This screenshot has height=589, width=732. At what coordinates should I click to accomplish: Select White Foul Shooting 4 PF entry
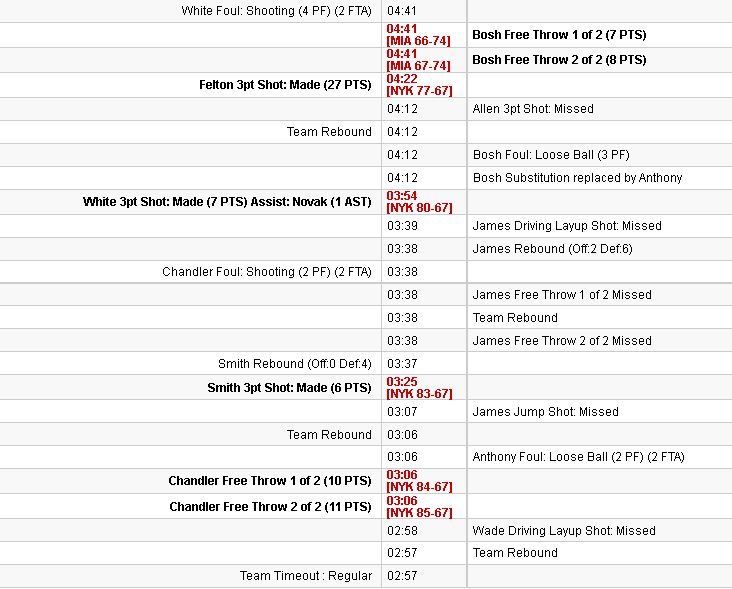[x=276, y=11]
